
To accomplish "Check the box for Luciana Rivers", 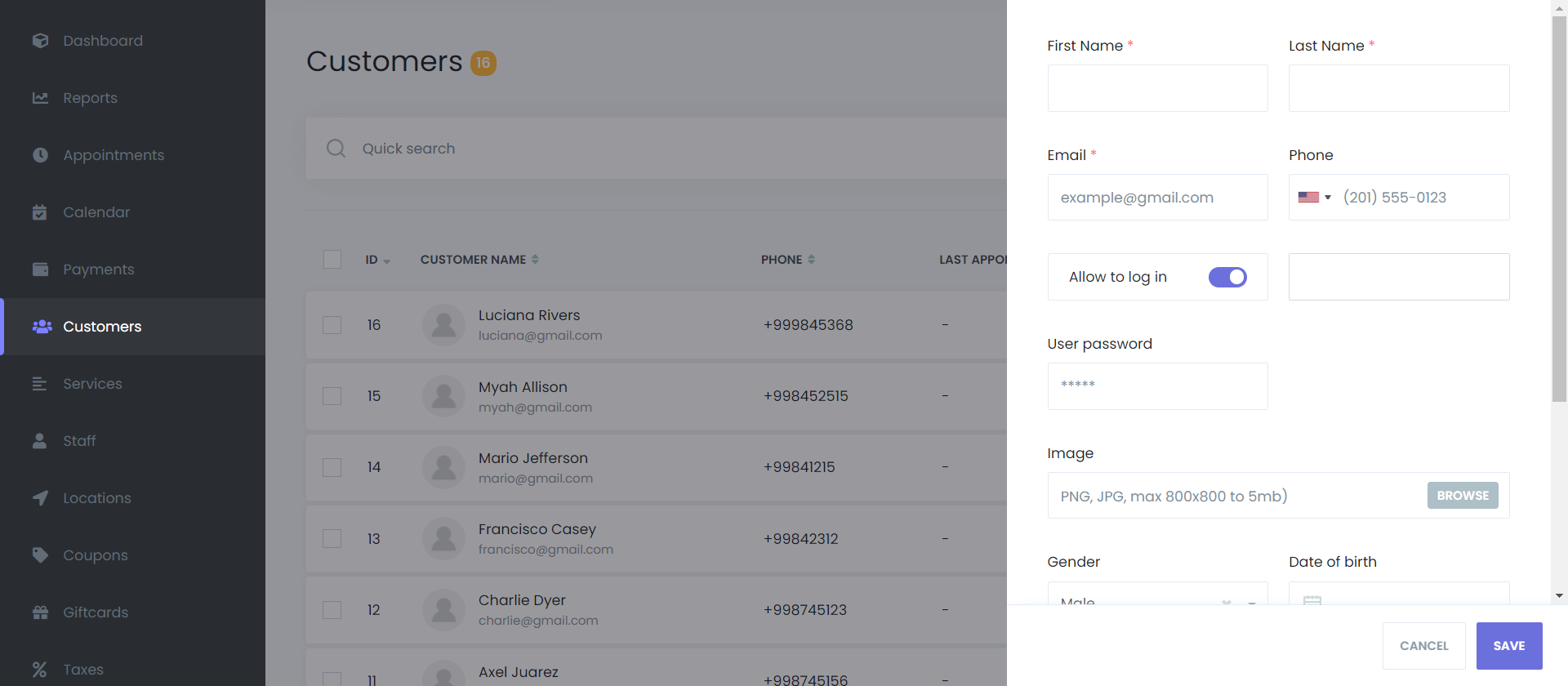I will (332, 325).
